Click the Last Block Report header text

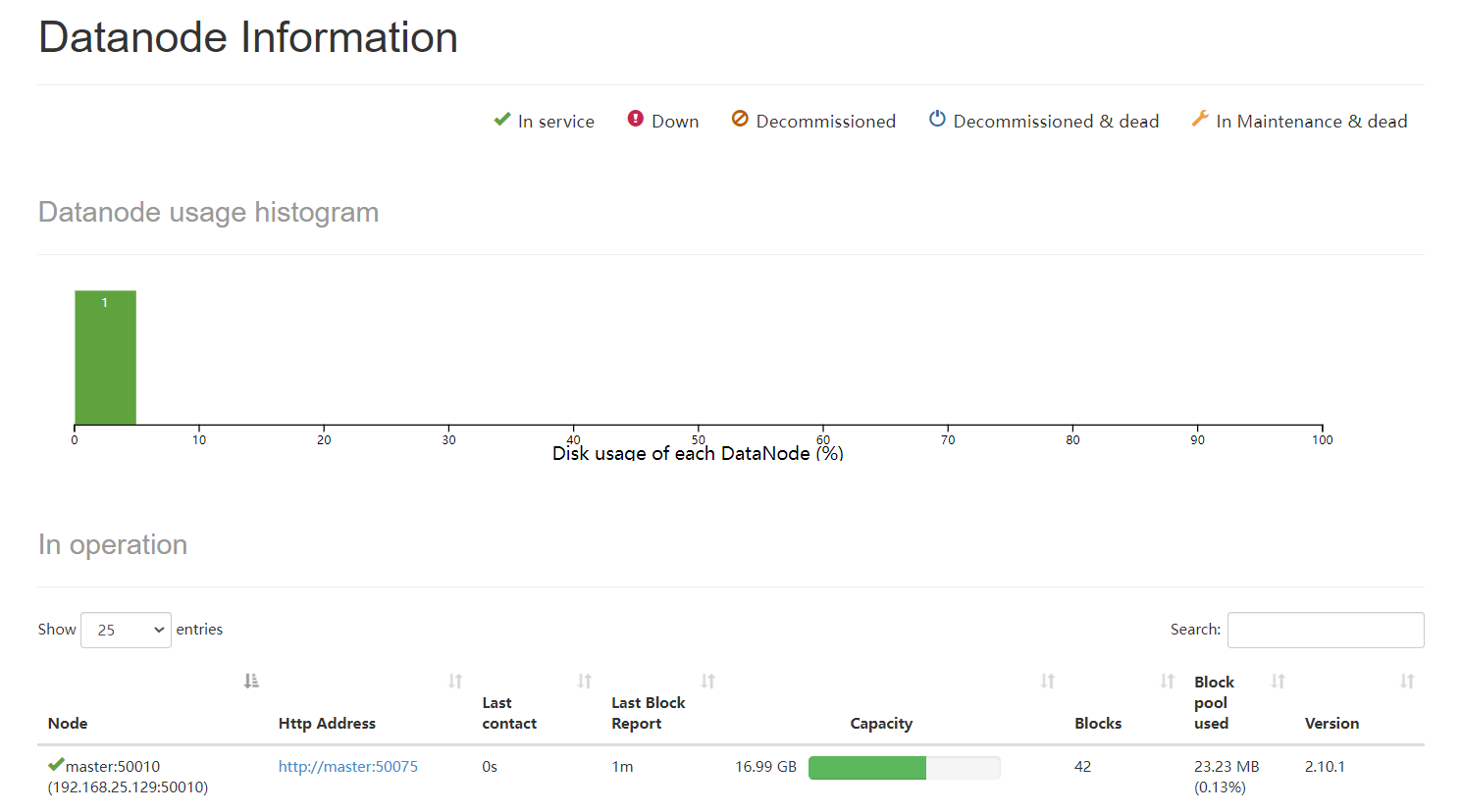click(649, 713)
